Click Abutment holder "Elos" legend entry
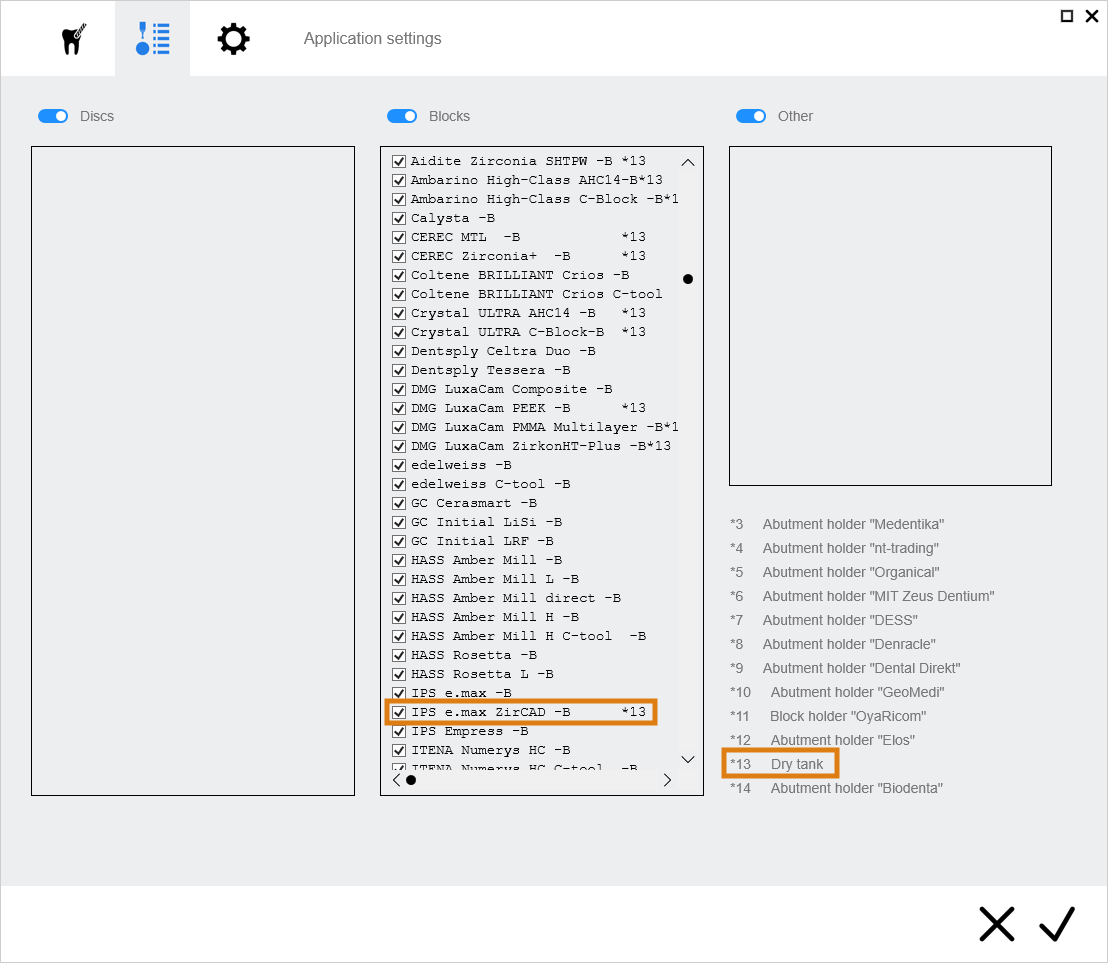Viewport: 1108px width, 963px height. [x=842, y=740]
